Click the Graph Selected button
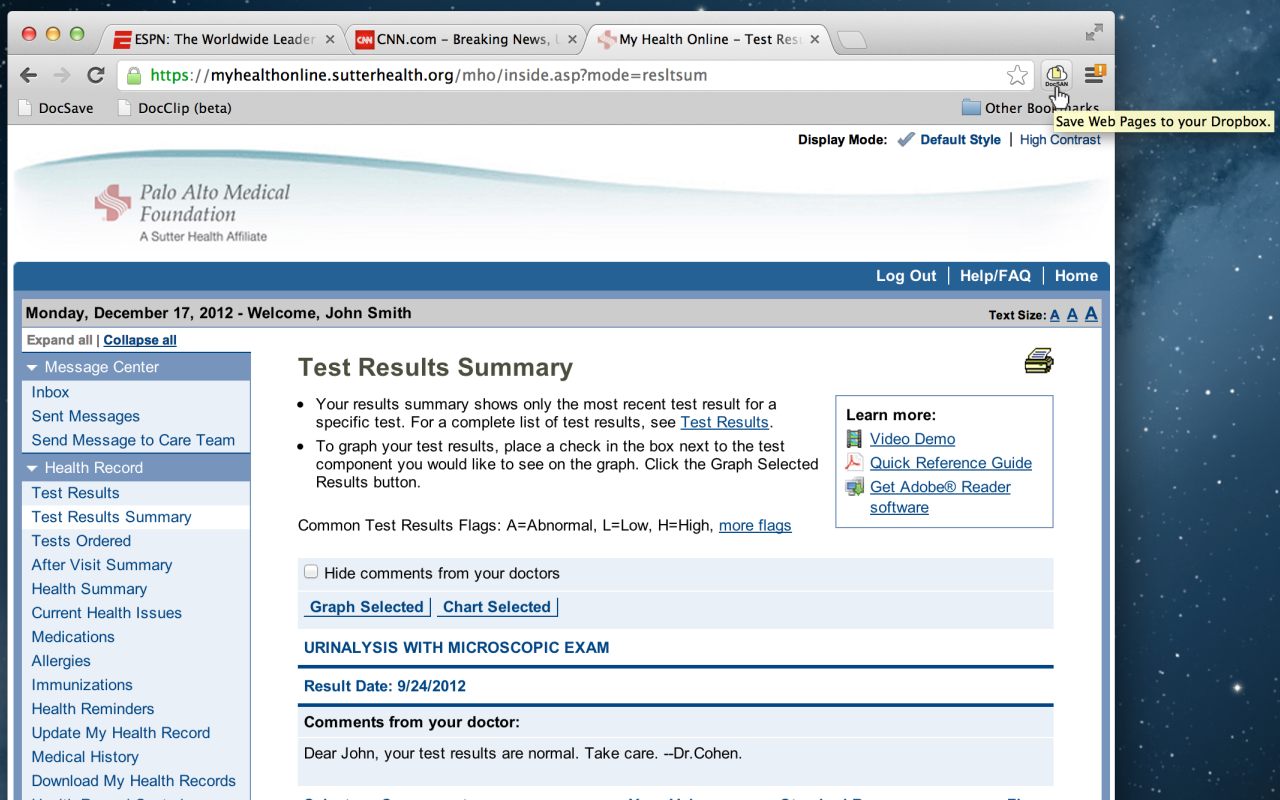1280x800 pixels. coord(367,607)
